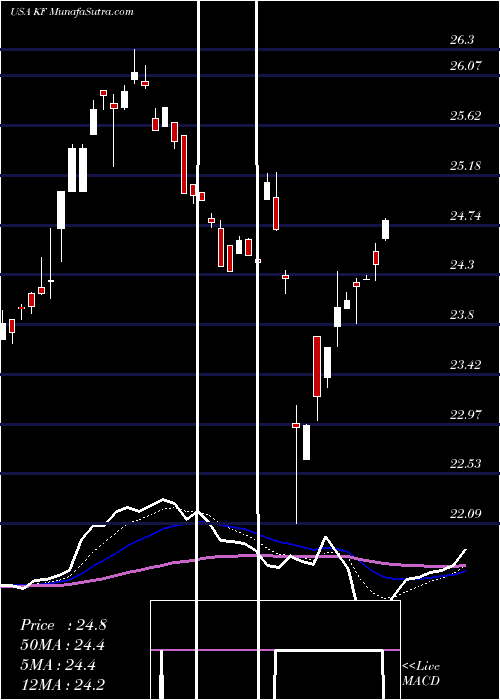500x700 pixels.
Task: Click the 22.97 price axis label
Action: [x=466, y=414]
